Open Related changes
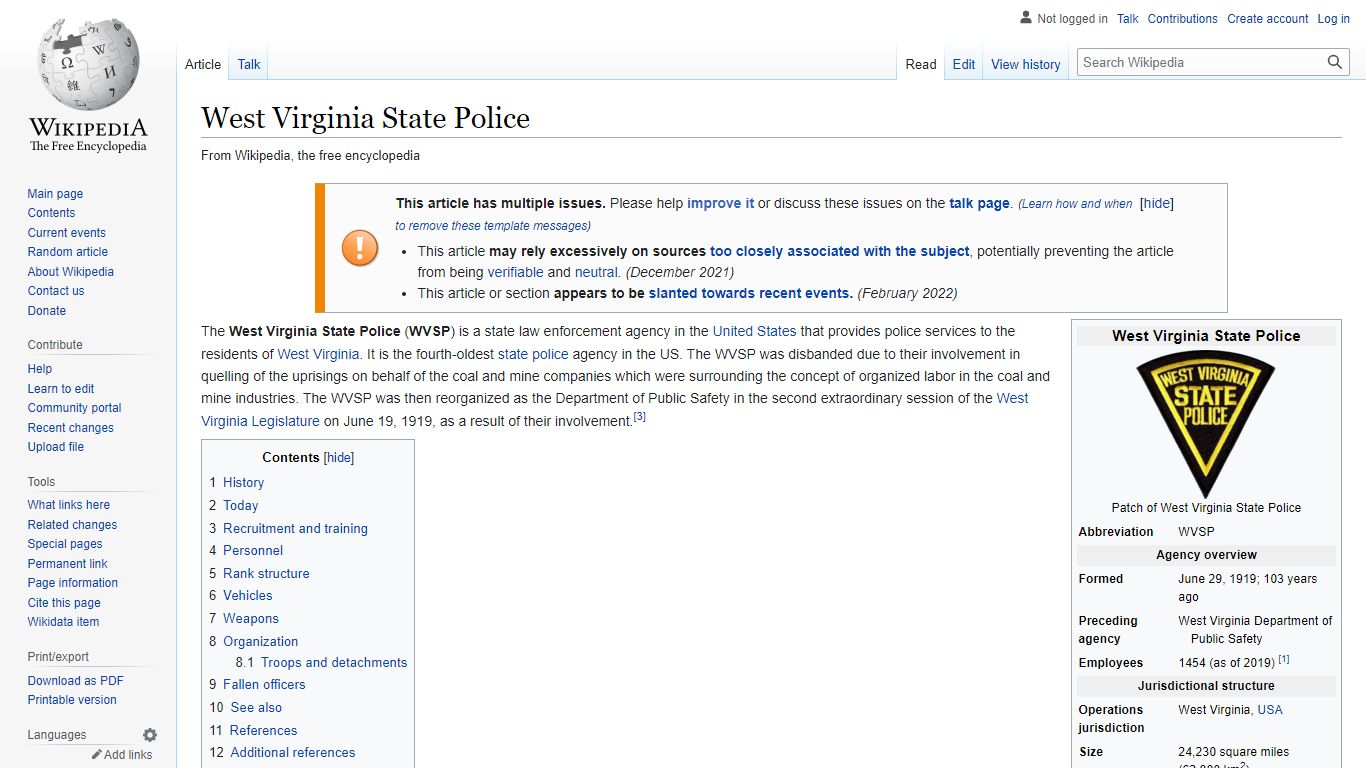 pos(72,525)
